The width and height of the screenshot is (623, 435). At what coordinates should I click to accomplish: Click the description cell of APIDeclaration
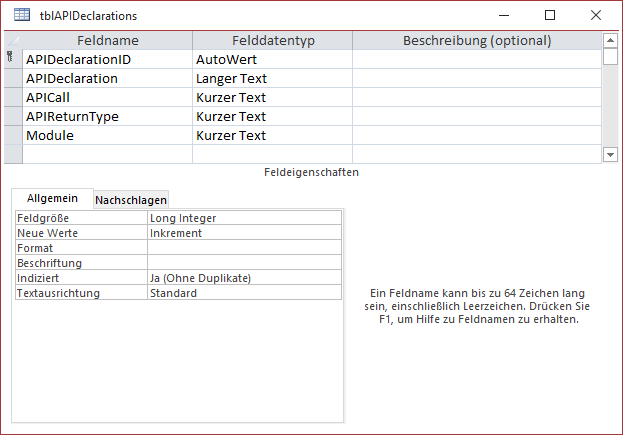pyautogui.click(x=477, y=78)
